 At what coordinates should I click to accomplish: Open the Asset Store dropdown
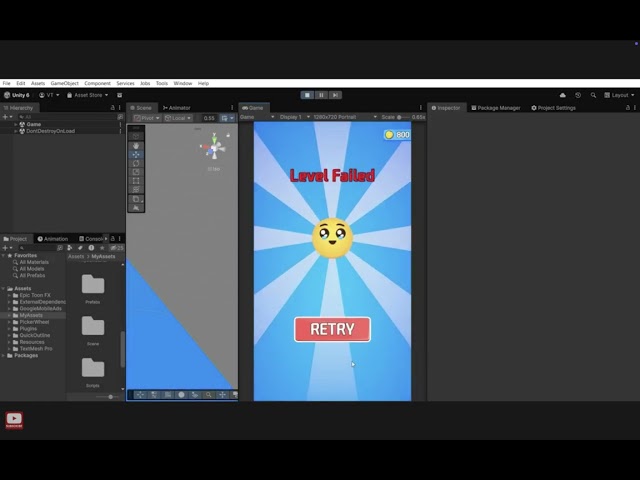pos(88,95)
